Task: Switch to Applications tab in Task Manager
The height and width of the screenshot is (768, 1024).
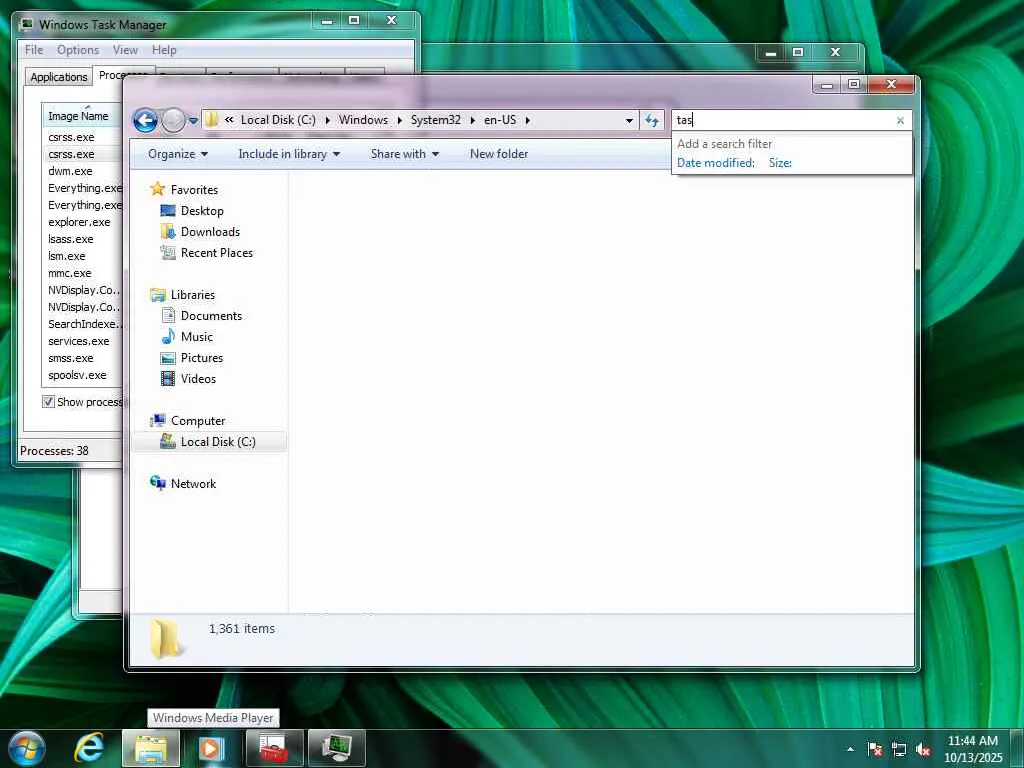Action: 59,77
